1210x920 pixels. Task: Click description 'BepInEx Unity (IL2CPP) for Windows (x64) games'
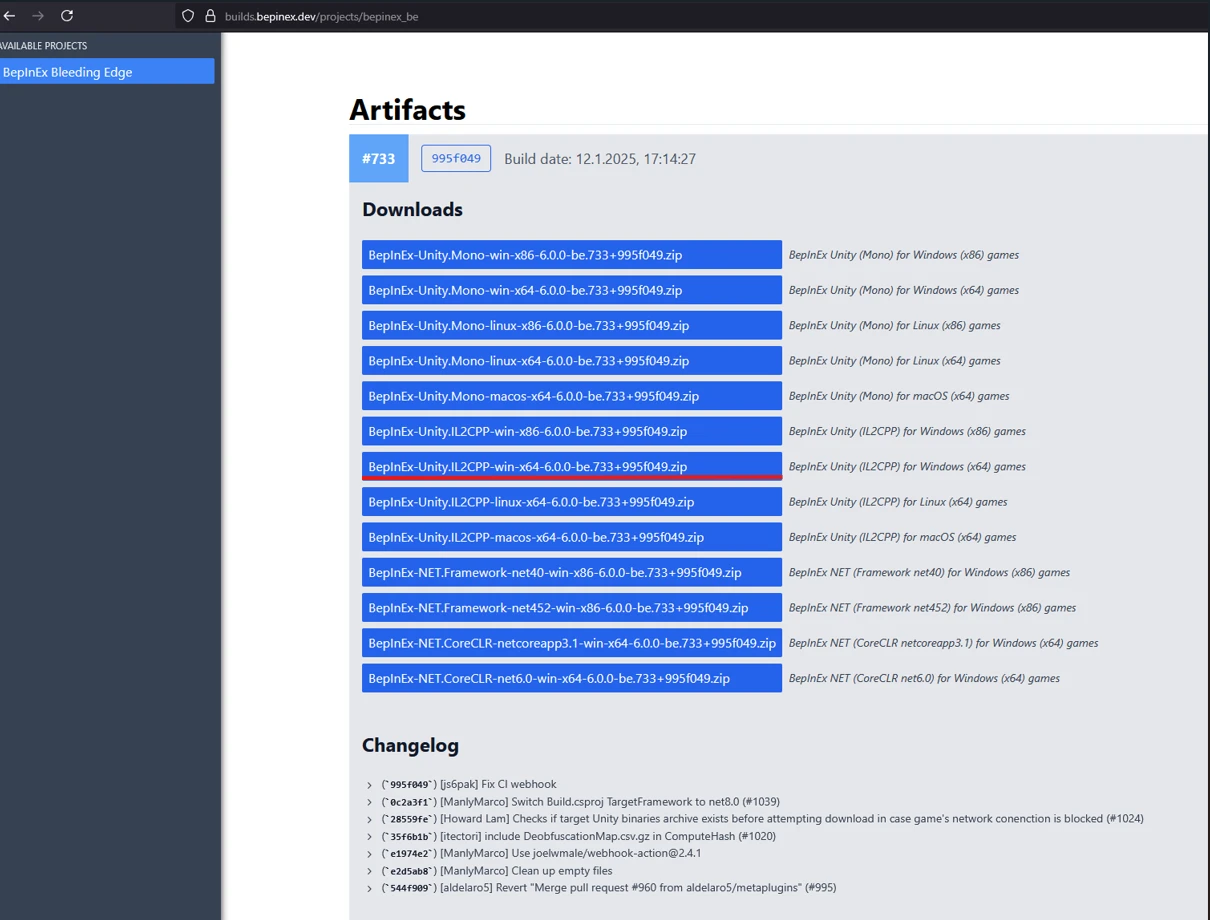point(907,467)
